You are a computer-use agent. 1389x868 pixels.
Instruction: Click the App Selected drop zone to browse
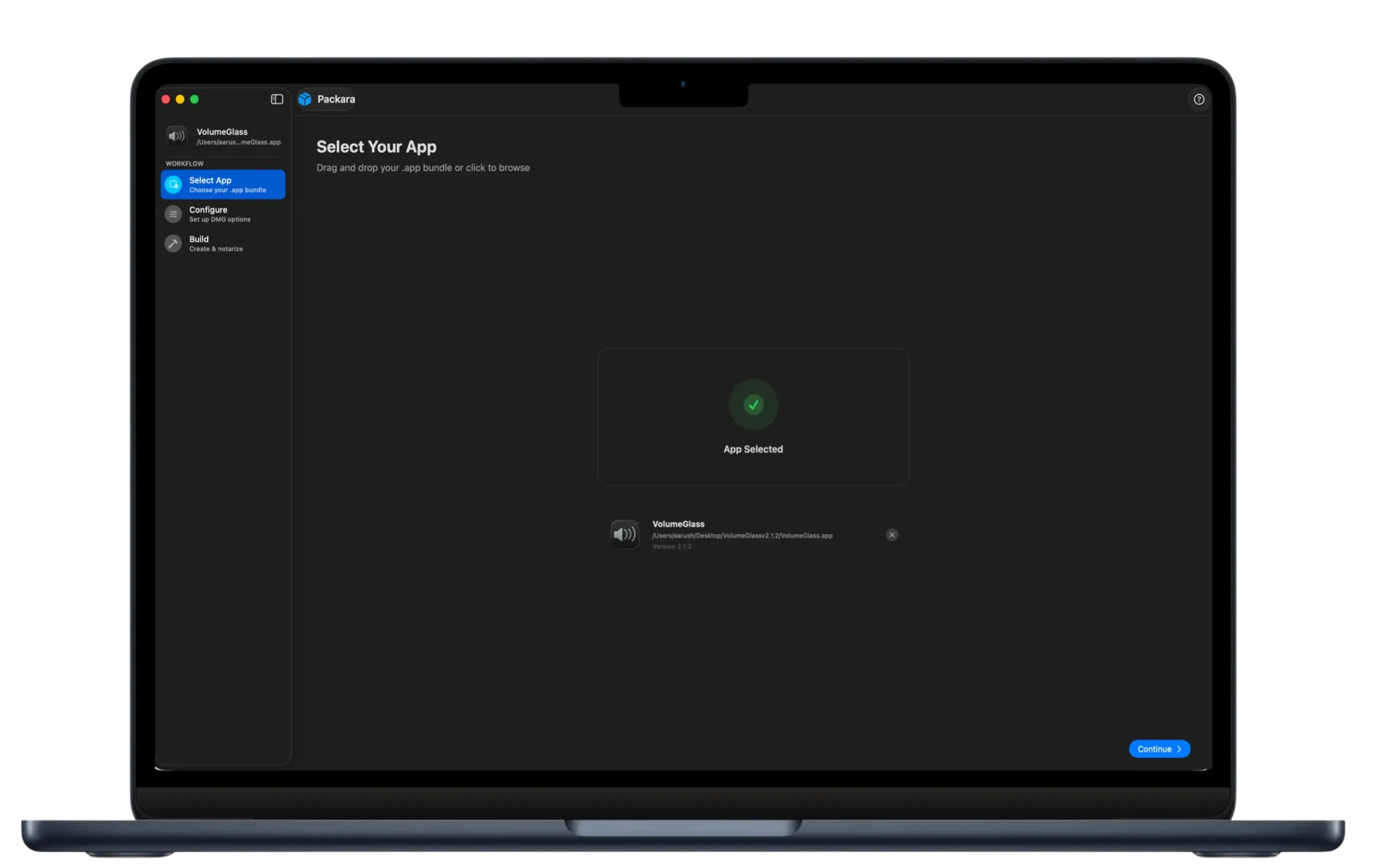[x=753, y=417]
